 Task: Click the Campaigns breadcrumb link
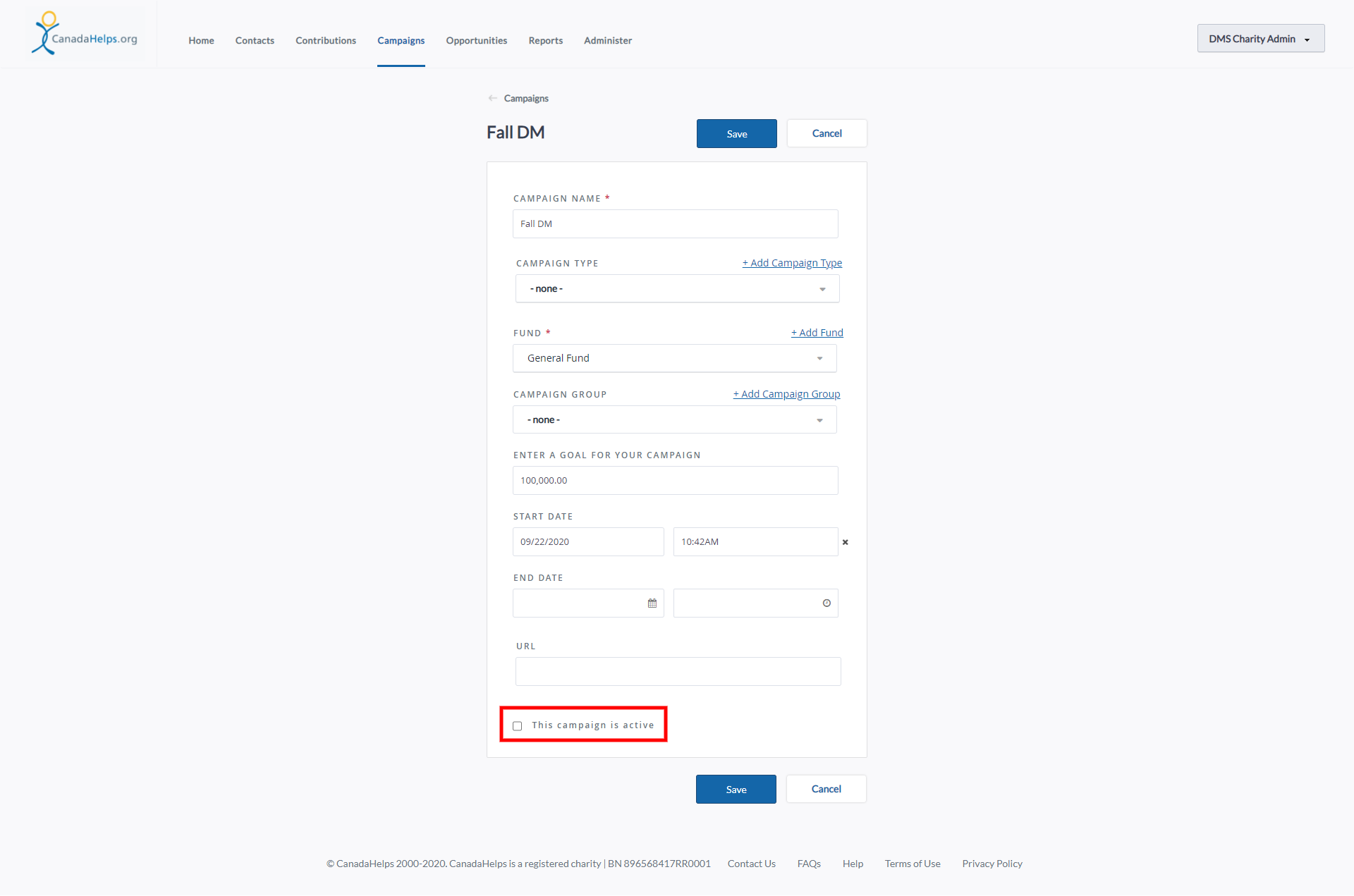pos(526,98)
